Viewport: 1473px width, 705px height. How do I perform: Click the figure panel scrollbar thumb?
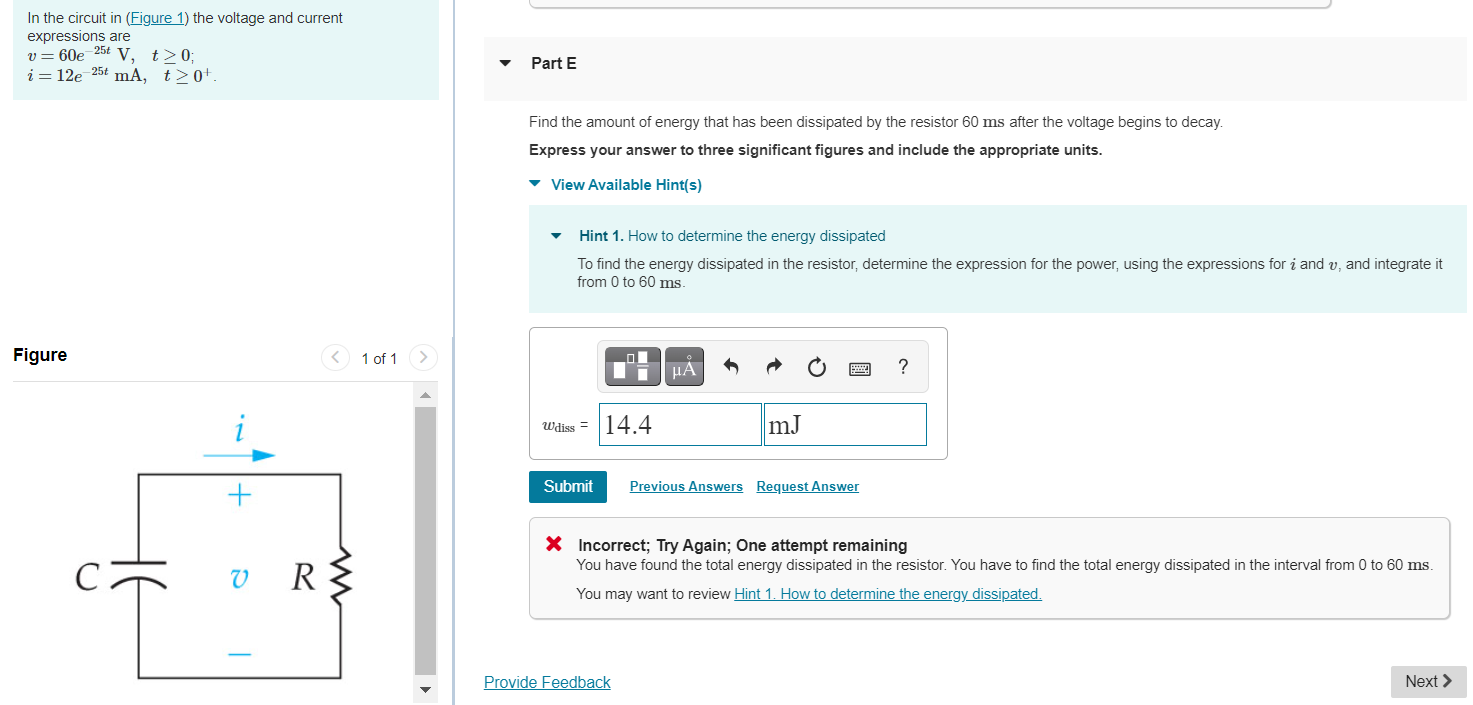[x=426, y=540]
